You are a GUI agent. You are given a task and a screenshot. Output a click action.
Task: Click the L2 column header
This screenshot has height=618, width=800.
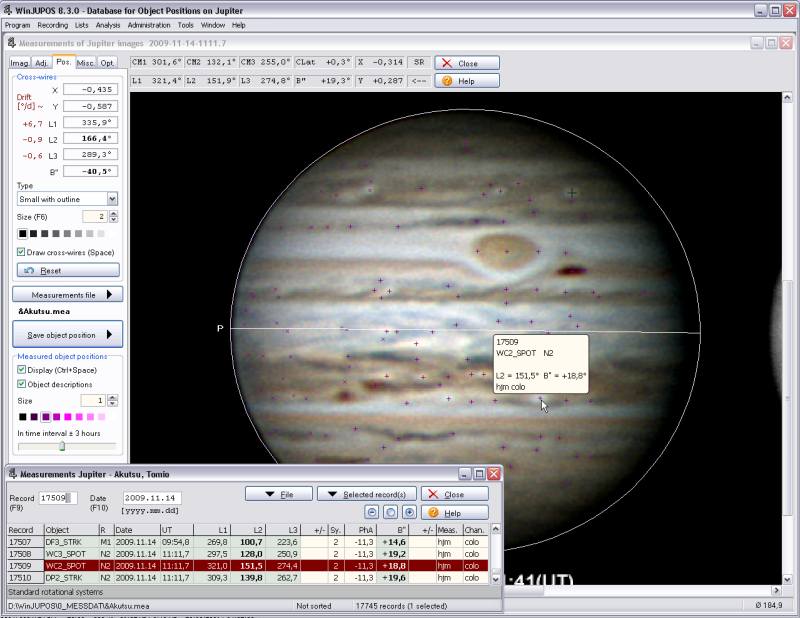(x=248, y=530)
